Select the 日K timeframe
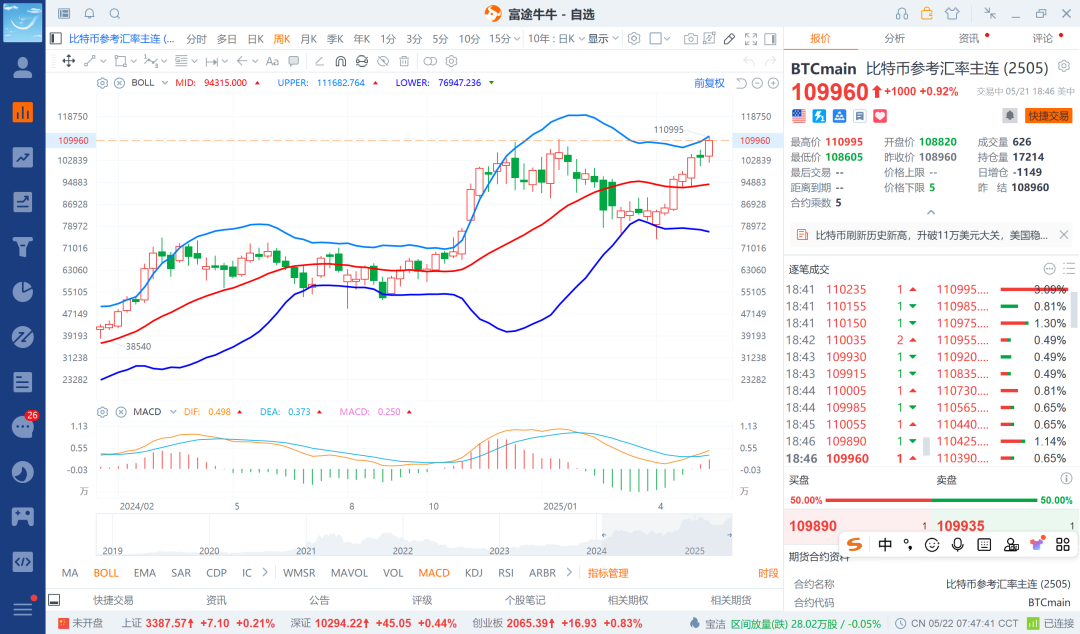The image size is (1080, 634). point(256,39)
